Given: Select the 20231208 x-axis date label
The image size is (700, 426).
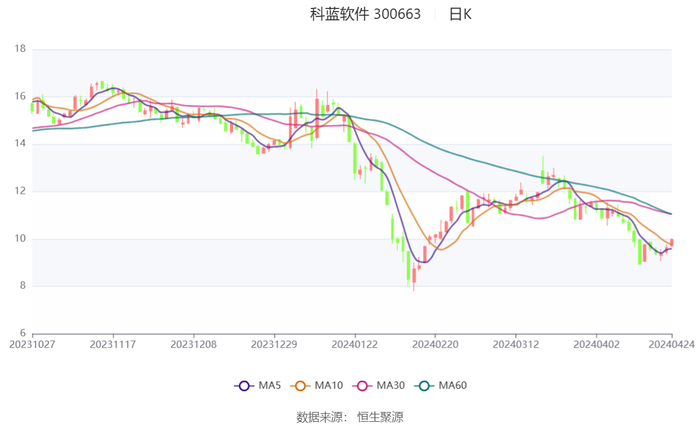Looking at the screenshot, I should tap(194, 345).
